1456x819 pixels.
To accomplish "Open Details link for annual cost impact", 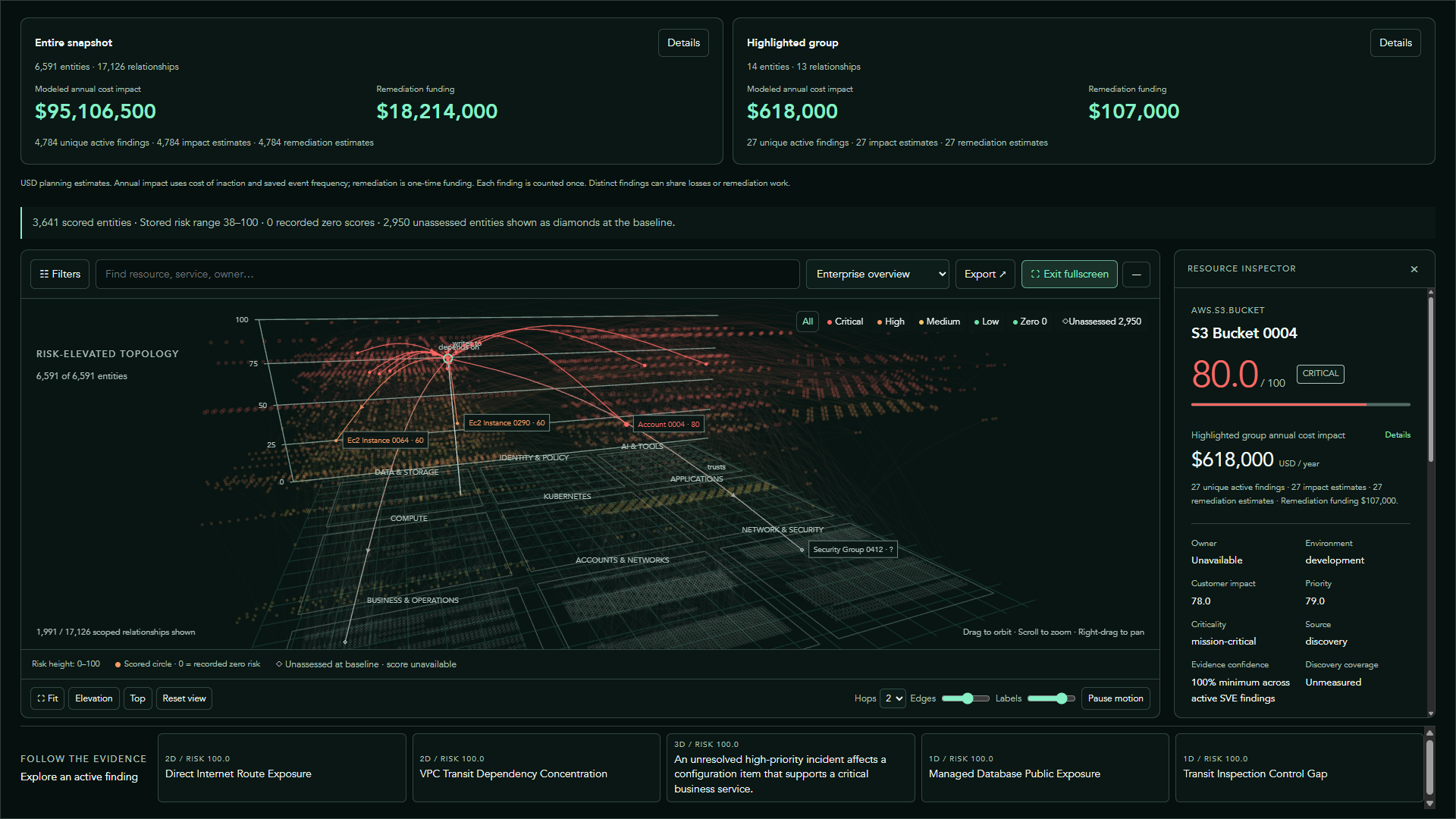I will (1398, 435).
